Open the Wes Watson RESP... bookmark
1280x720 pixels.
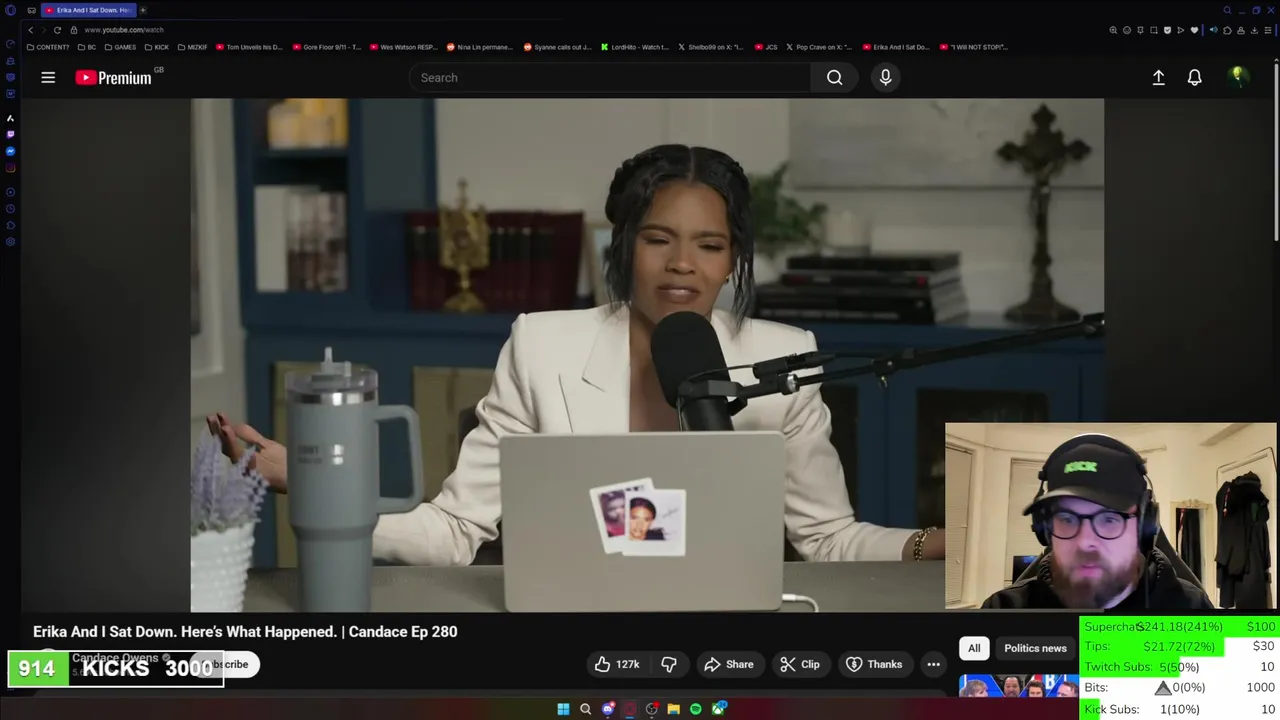404,47
